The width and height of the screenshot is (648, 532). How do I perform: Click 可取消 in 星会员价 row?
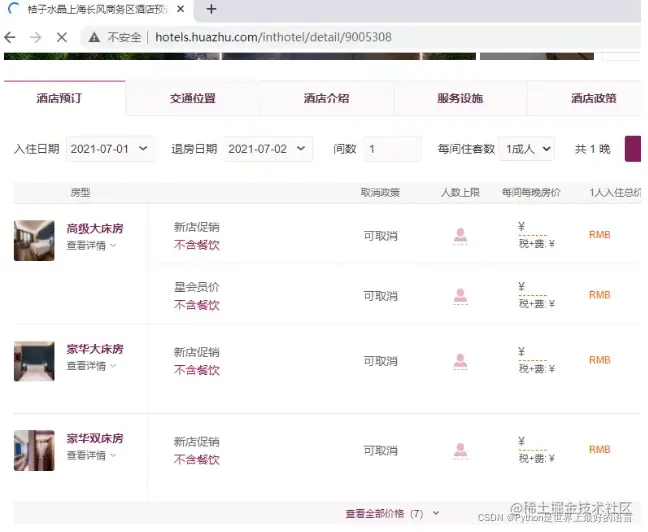tap(381, 296)
